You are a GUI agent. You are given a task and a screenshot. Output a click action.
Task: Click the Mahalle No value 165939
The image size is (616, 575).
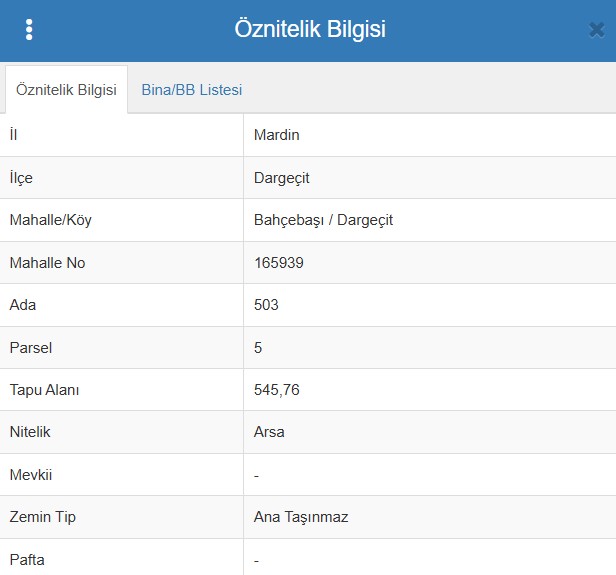point(279,263)
